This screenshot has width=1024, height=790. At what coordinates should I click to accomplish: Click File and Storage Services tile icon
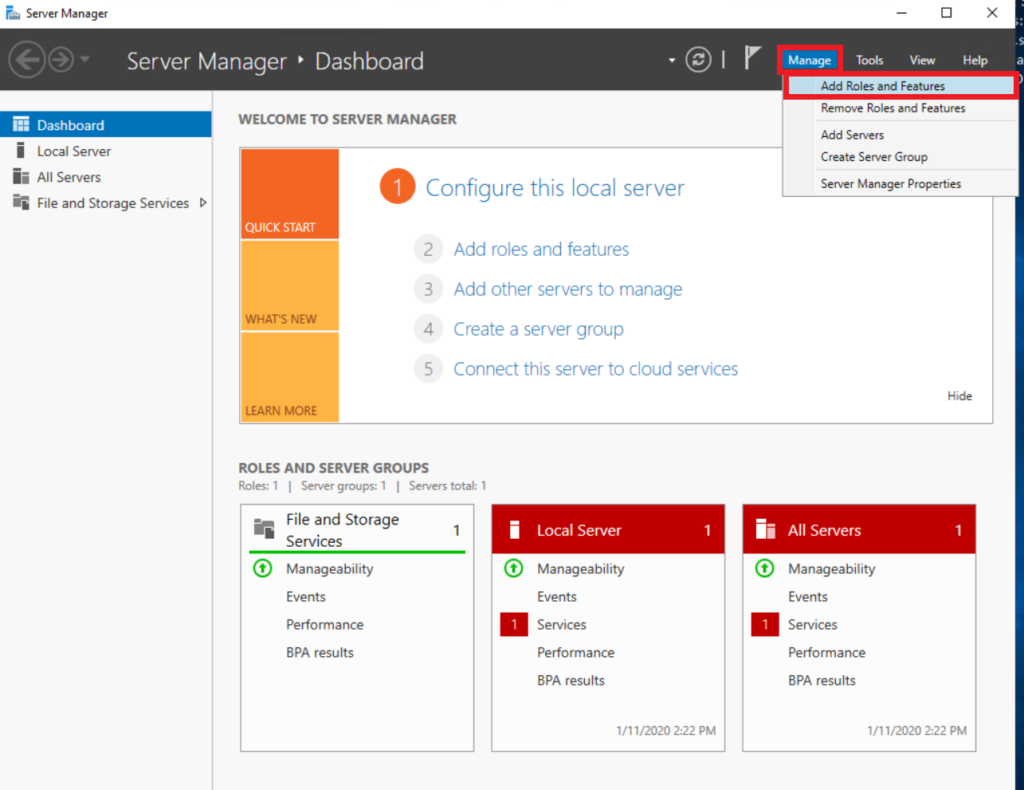pos(264,528)
